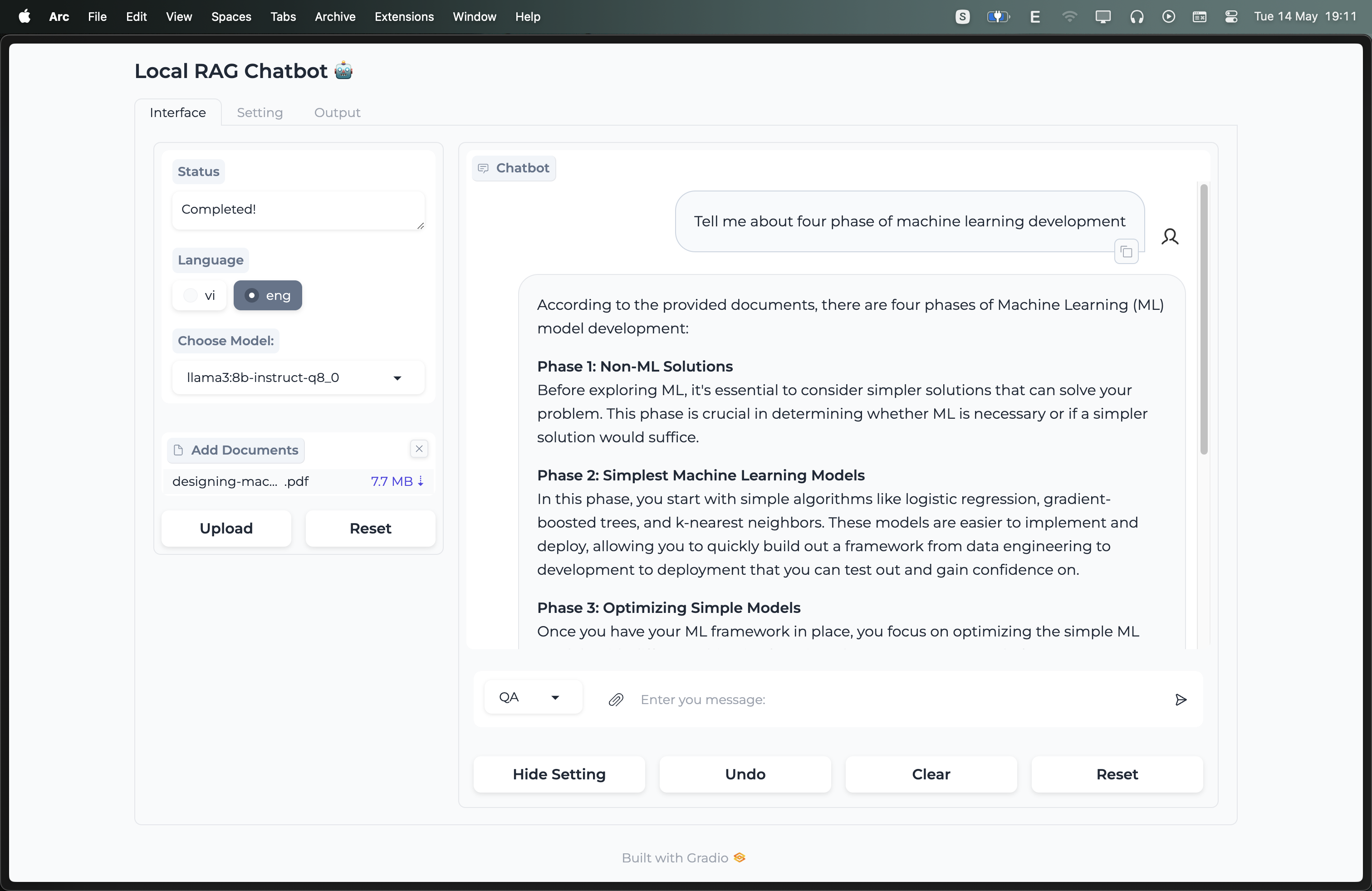1372x891 pixels.
Task: Click the send message arrow icon
Action: pos(1180,700)
